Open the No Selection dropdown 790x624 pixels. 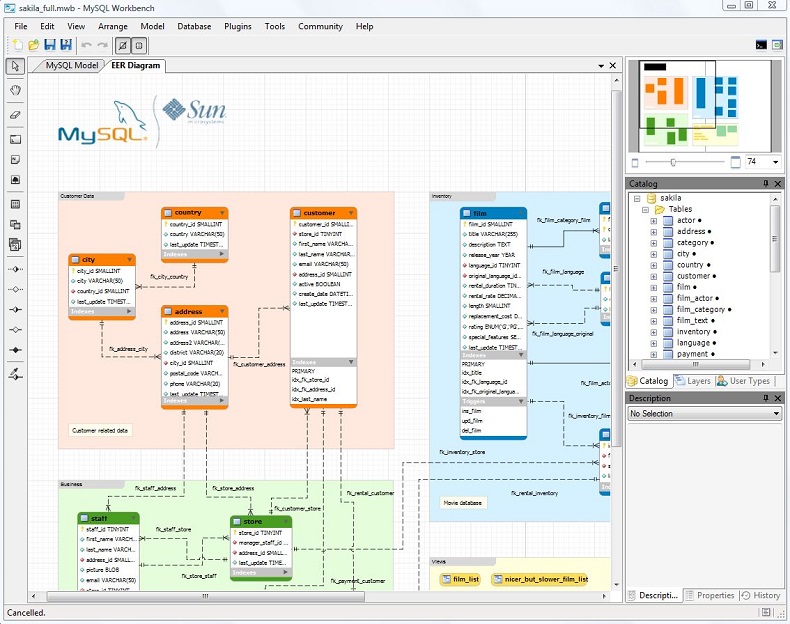[x=704, y=413]
